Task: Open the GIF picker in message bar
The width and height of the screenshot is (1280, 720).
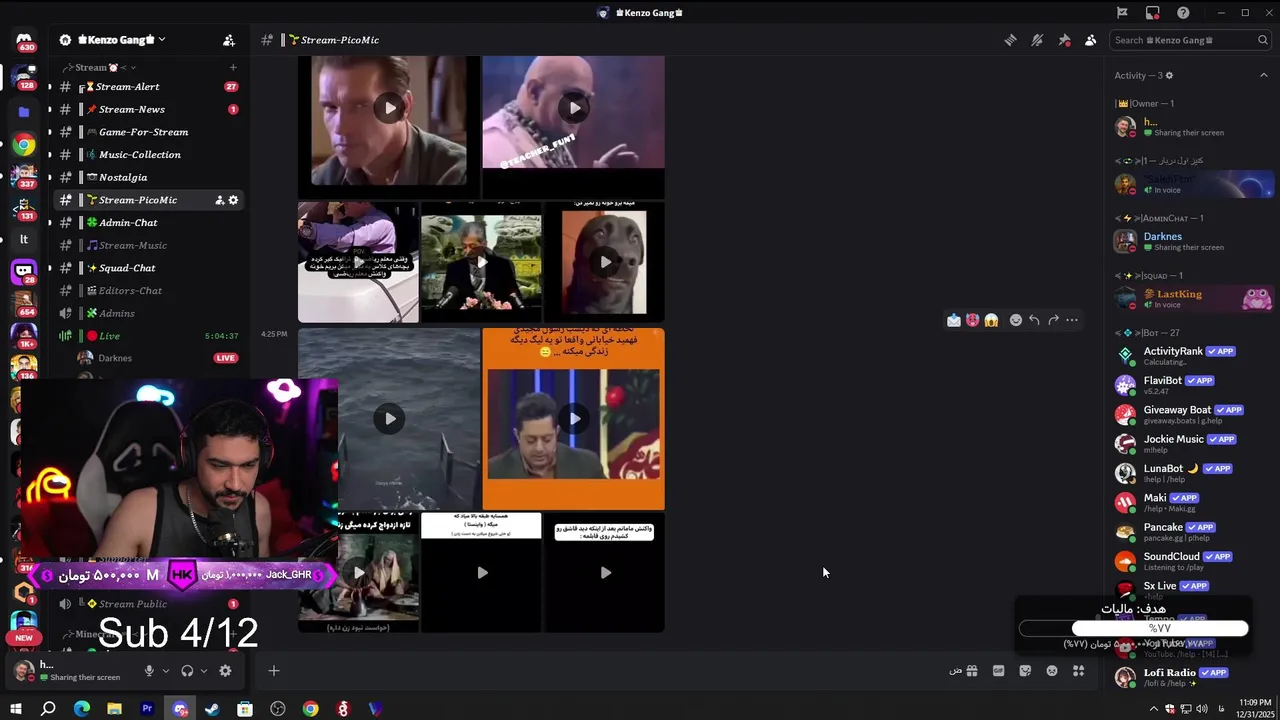Action: pos(998,671)
